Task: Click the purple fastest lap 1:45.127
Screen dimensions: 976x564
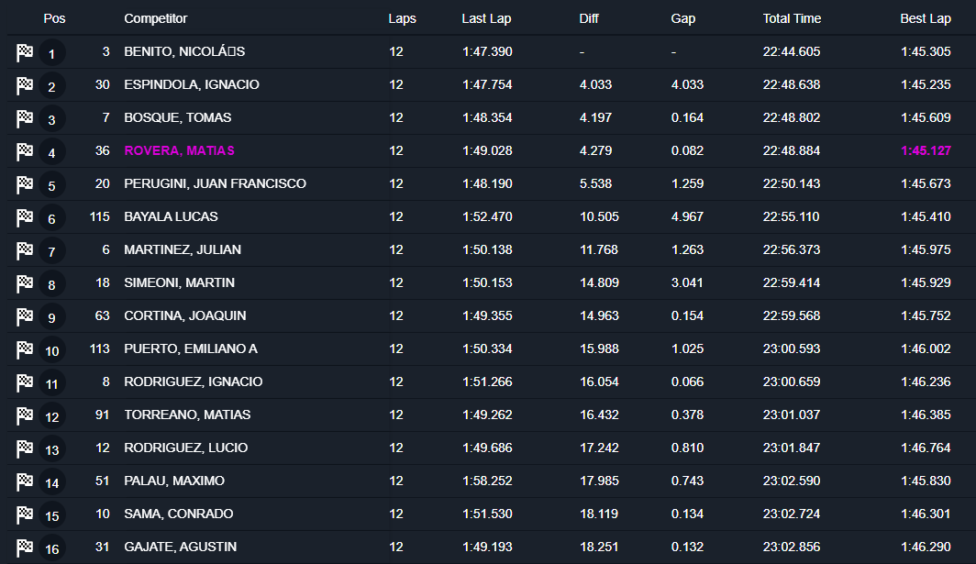Action: 926,151
